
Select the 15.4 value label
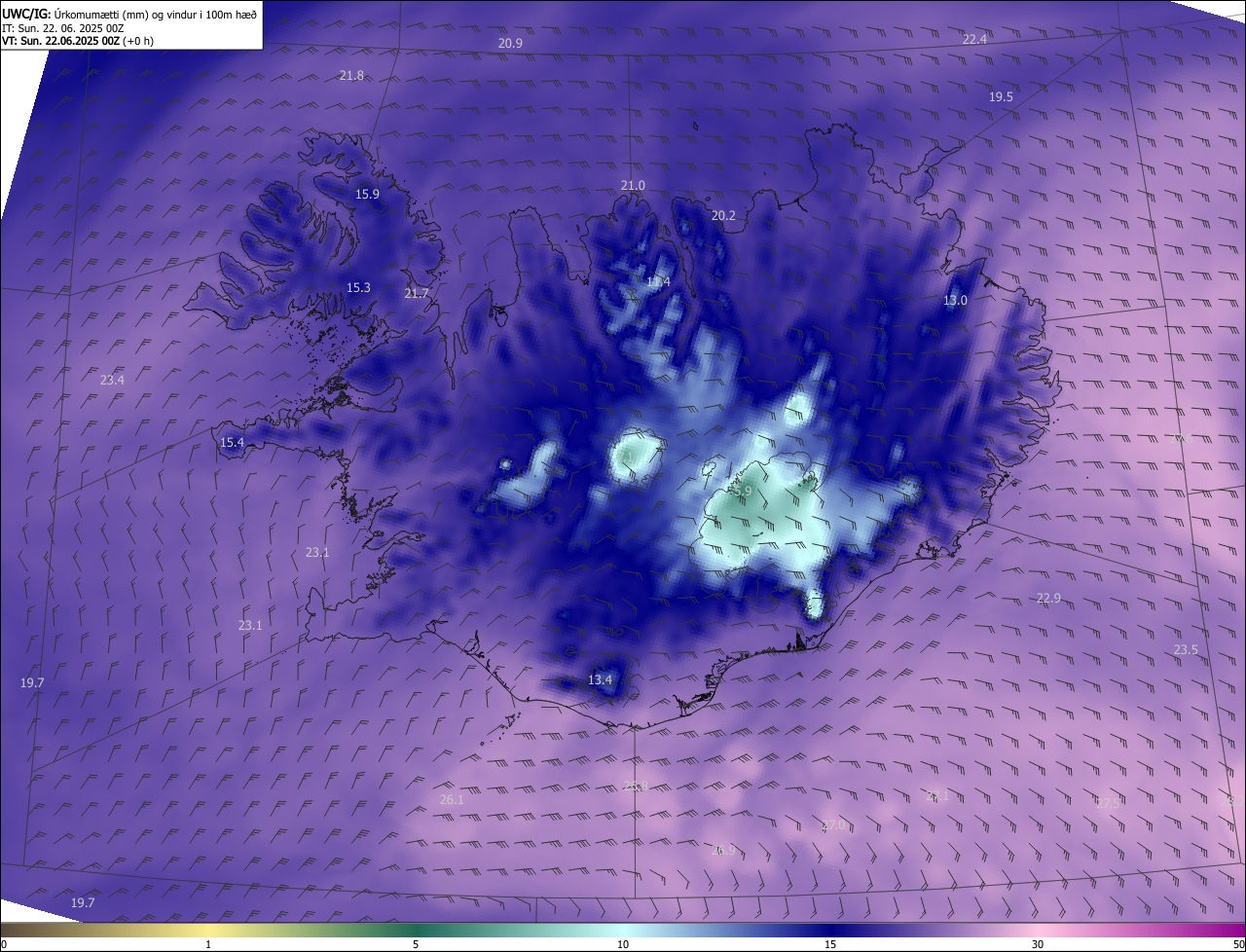tap(232, 443)
